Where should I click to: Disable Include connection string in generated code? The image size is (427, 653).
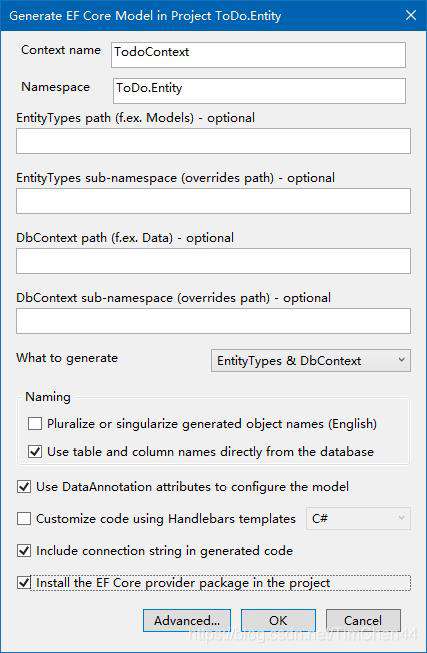24,551
